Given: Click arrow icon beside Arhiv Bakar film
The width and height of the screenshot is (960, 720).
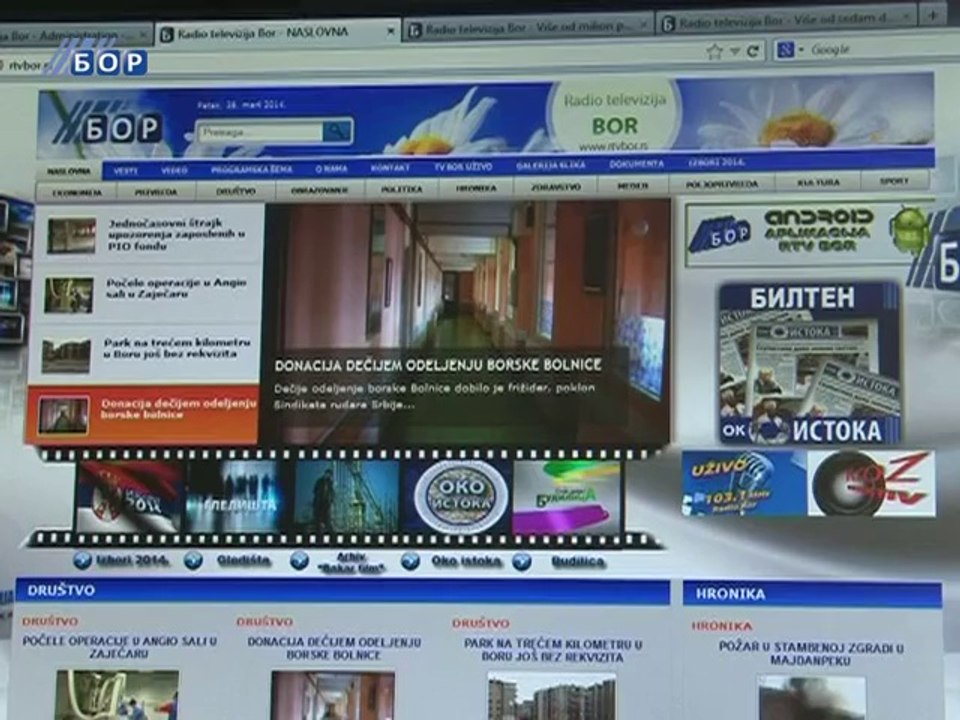Looking at the screenshot, I should coord(299,561).
